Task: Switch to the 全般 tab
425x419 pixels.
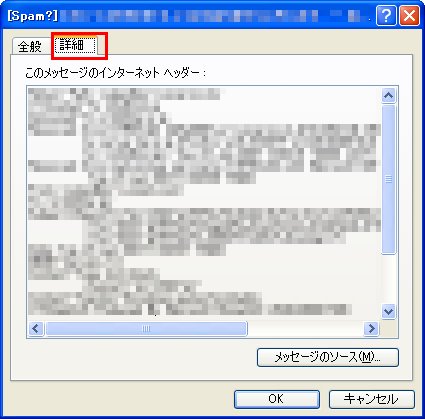Action: (x=30, y=47)
